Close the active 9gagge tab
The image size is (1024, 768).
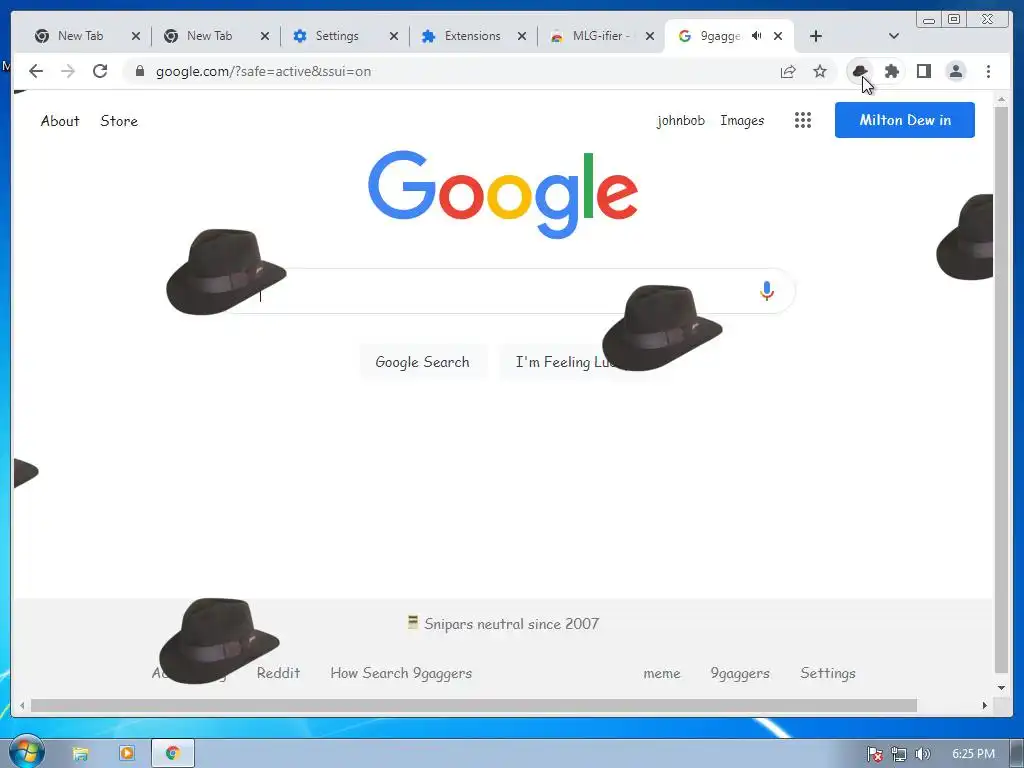pyautogui.click(x=778, y=36)
